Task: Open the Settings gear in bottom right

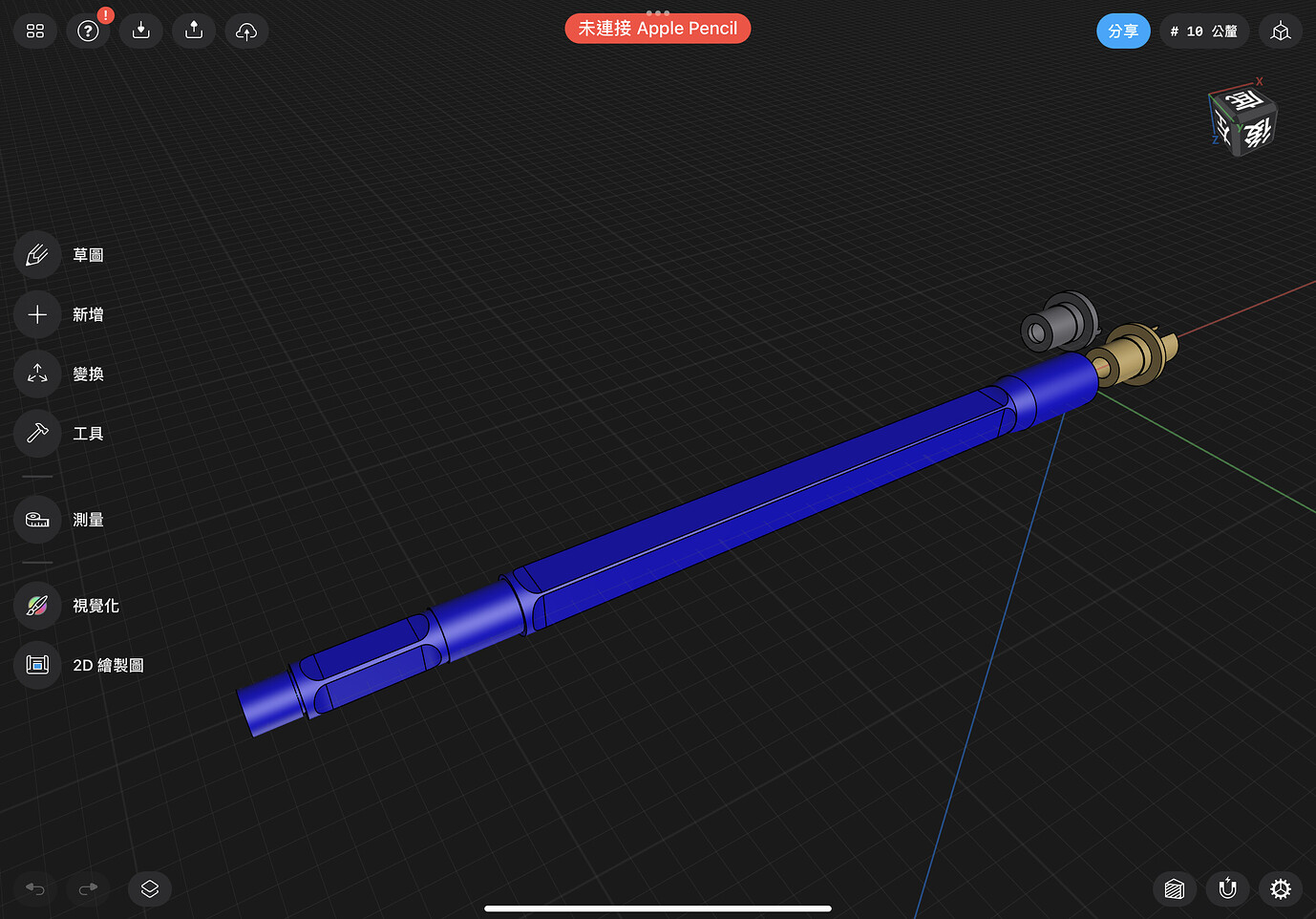Action: (x=1281, y=888)
